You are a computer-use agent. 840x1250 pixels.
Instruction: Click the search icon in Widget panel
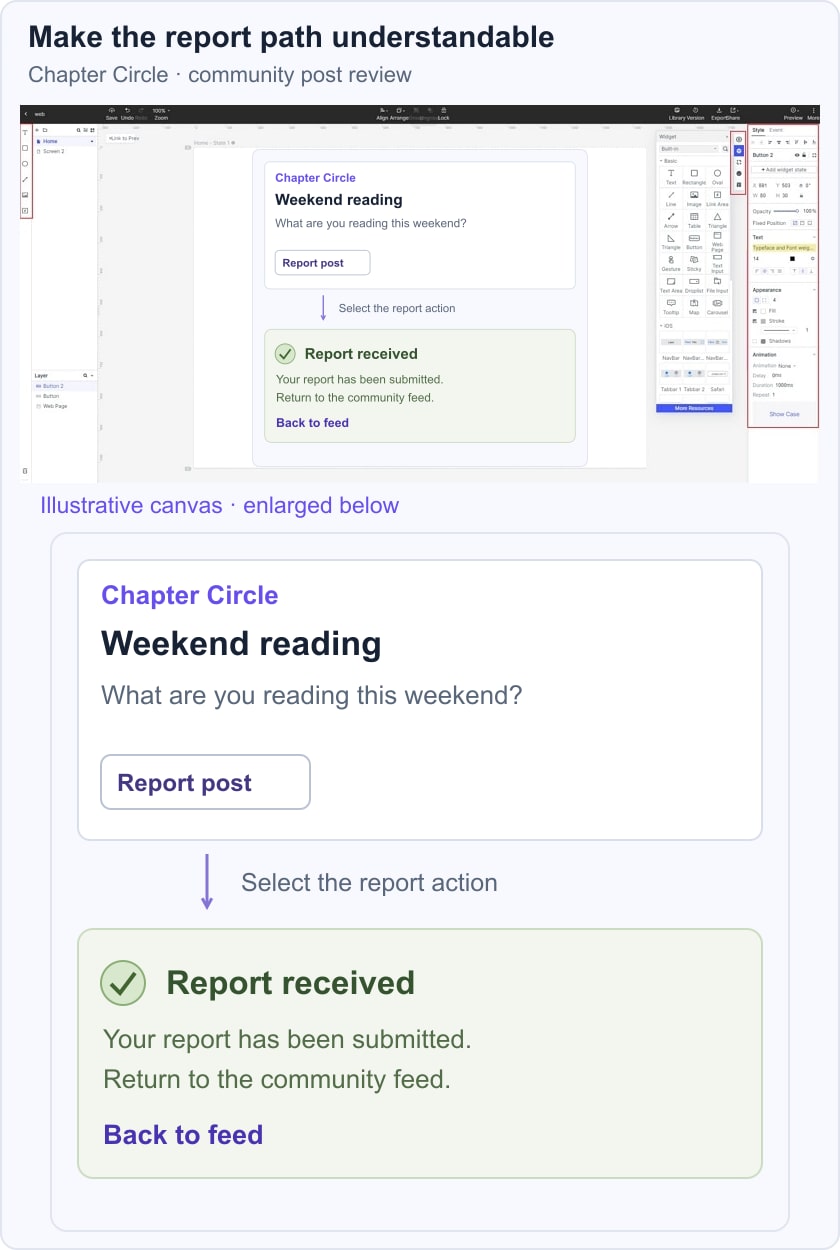[725, 149]
